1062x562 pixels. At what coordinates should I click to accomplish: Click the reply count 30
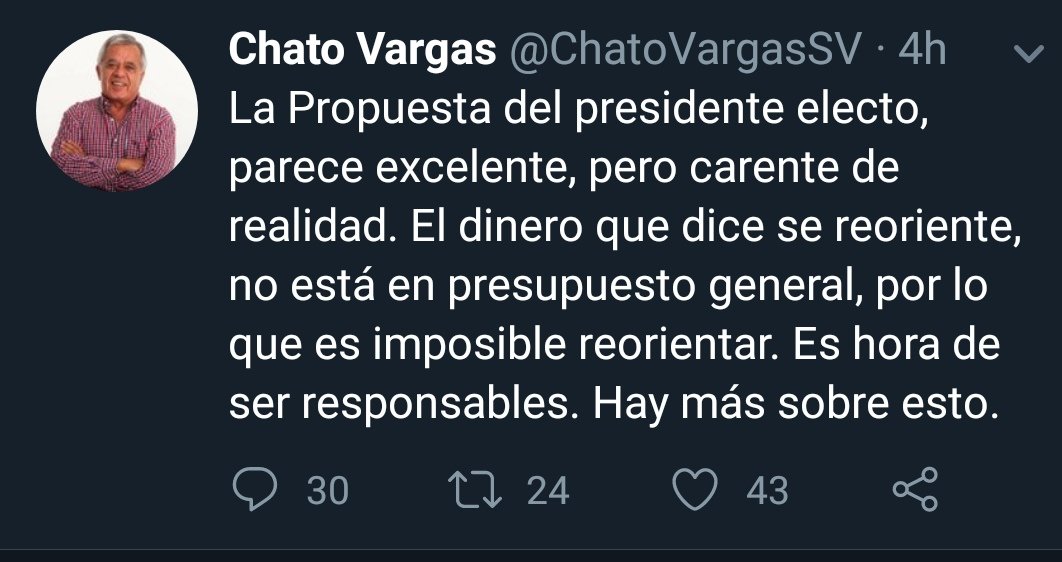[x=327, y=491]
